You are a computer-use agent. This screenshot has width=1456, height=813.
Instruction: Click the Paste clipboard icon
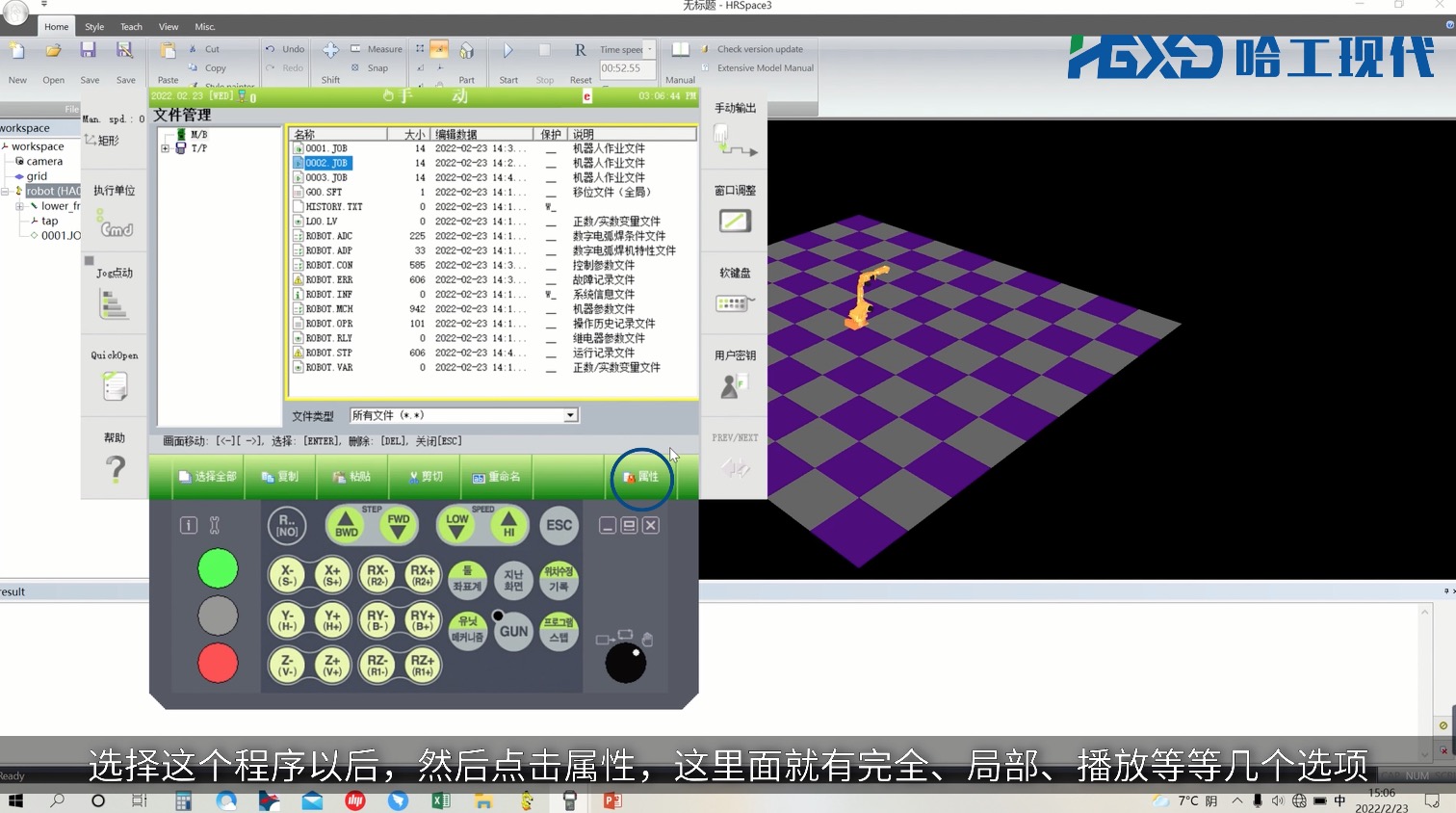pyautogui.click(x=168, y=51)
